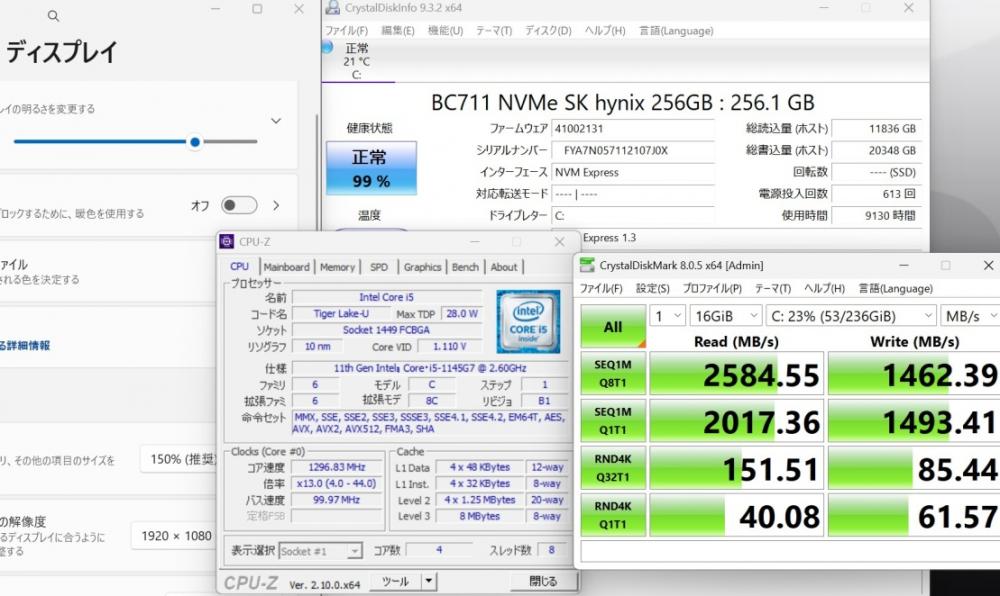Screen dimensions: 1000x596
Task: Click the ツール button in CPU-Z
Action: [x=395, y=581]
